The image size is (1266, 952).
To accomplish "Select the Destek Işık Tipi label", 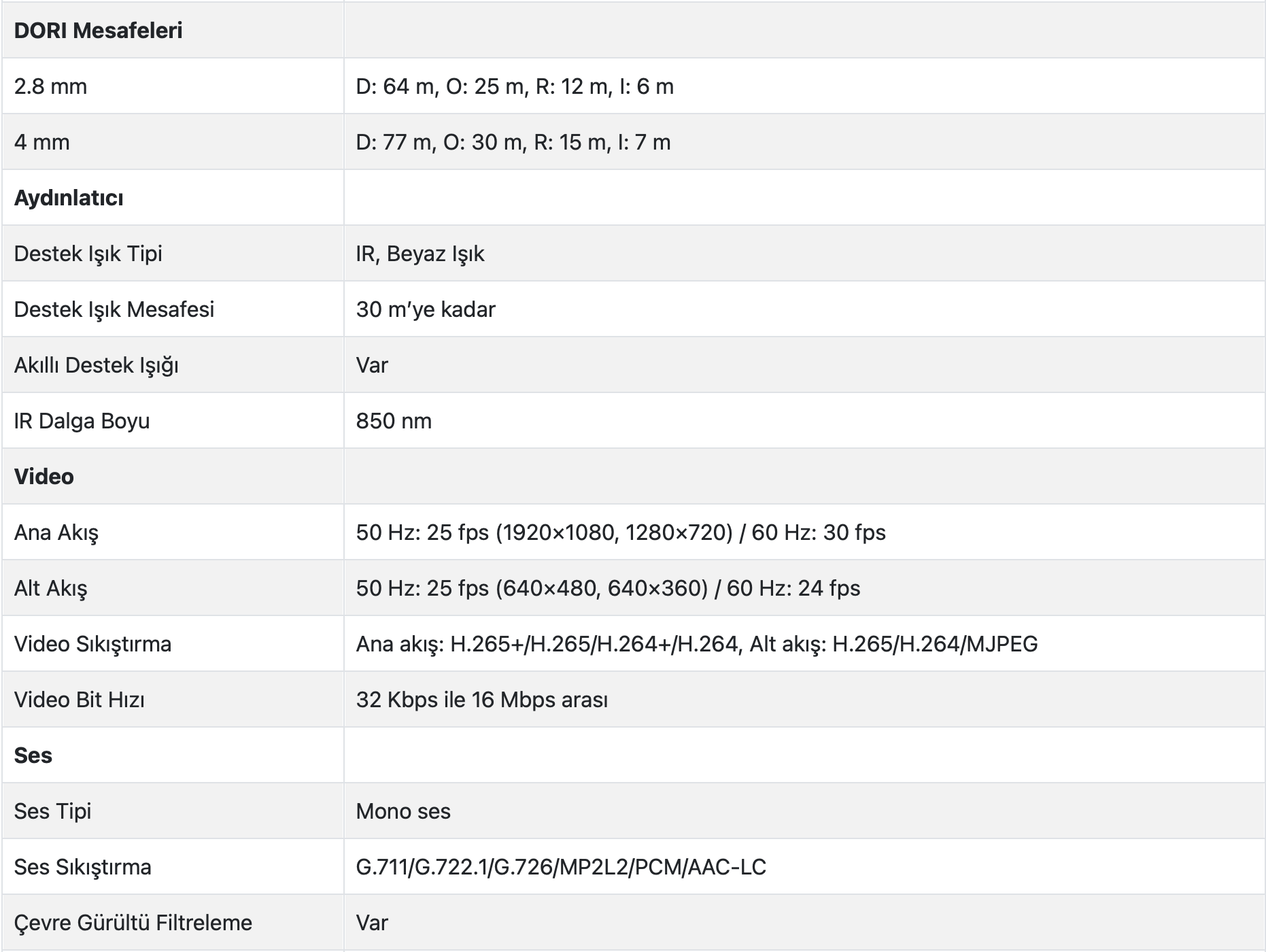I will 88,254.
